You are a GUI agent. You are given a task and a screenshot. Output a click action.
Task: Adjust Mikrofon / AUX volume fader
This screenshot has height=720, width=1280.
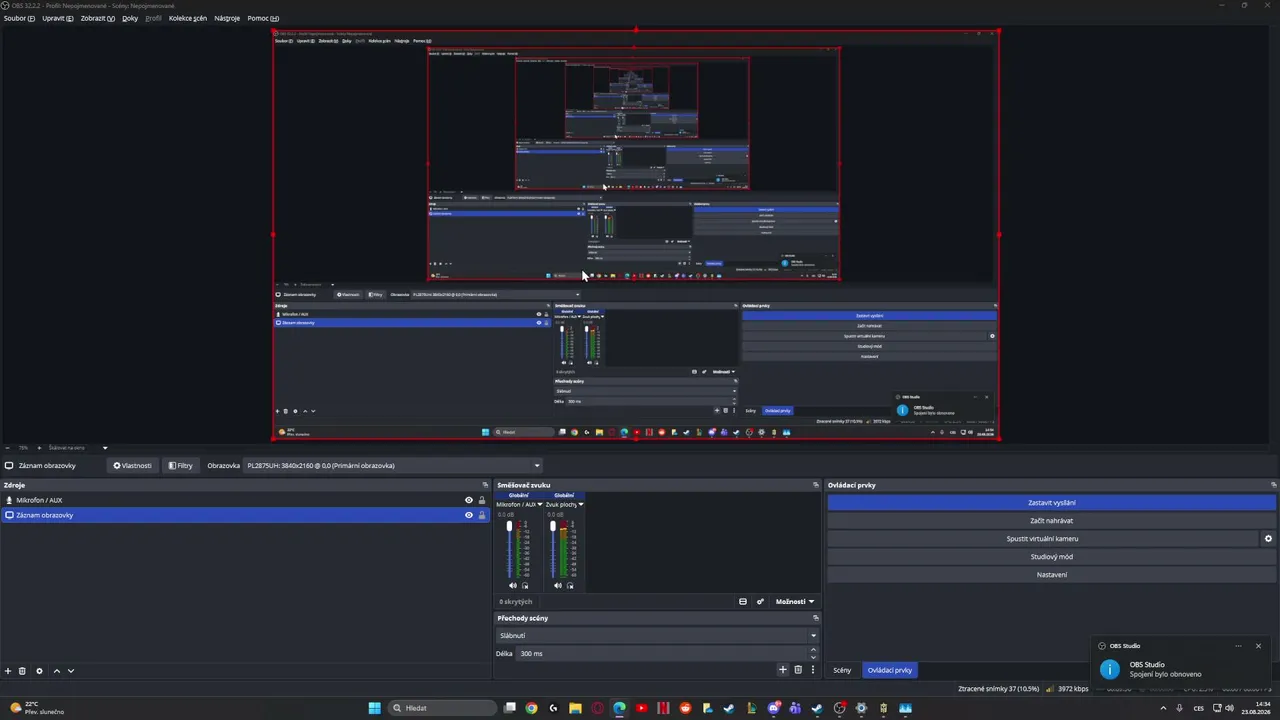[509, 527]
